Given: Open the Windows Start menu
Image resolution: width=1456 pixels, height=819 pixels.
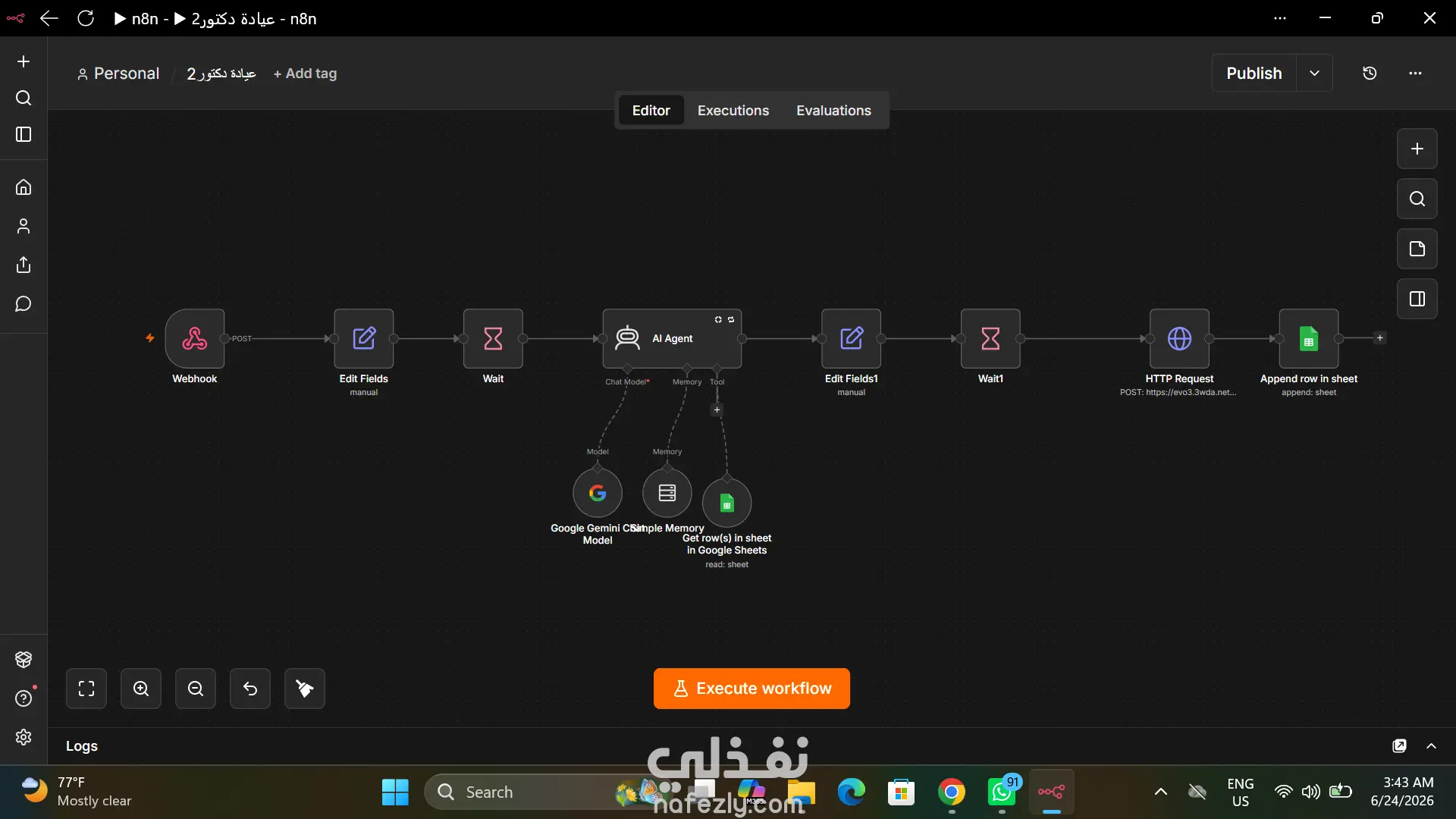Looking at the screenshot, I should [x=395, y=792].
